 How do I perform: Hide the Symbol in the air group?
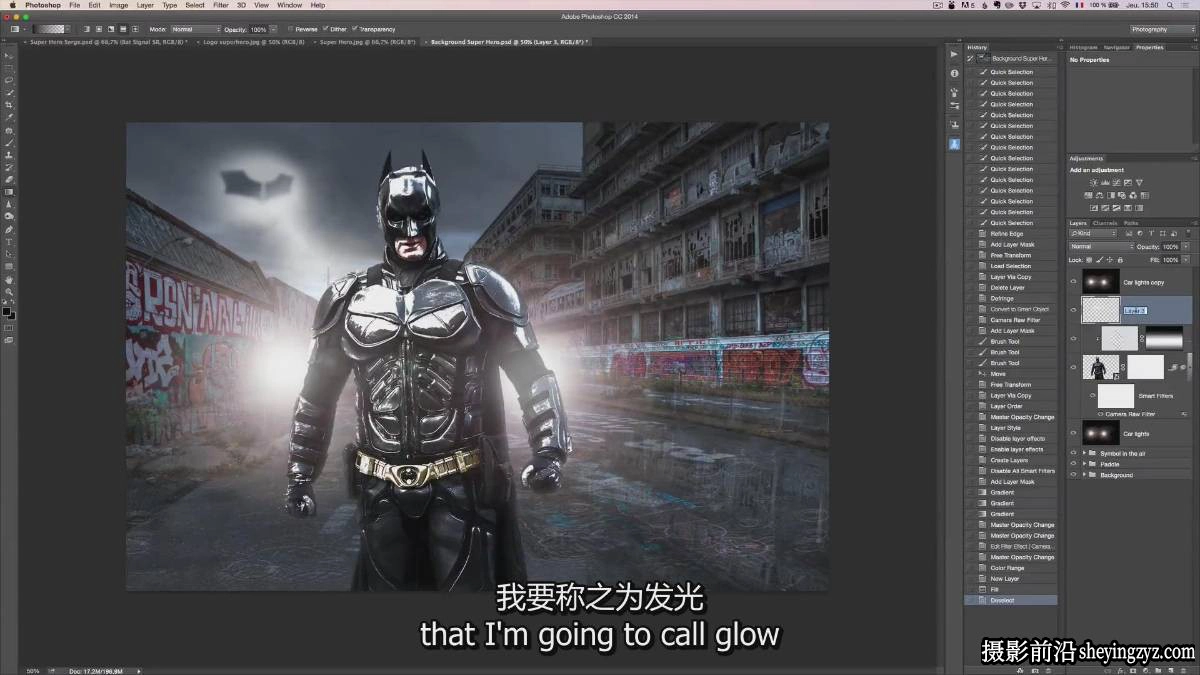(x=1074, y=453)
